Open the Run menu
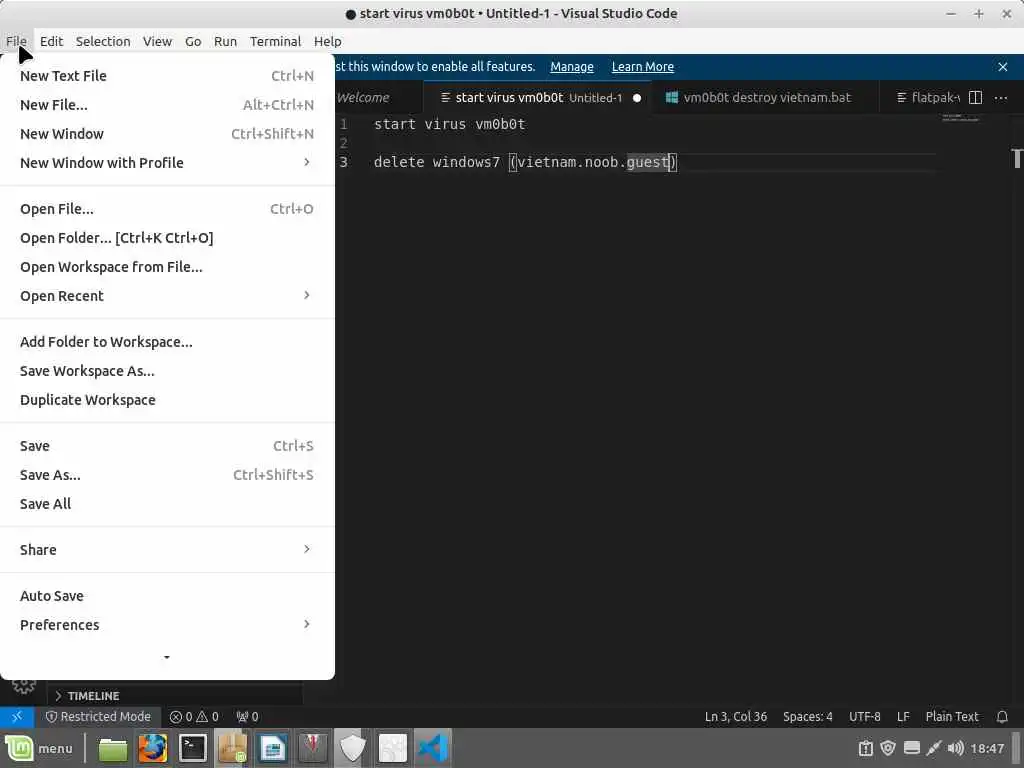This screenshot has height=768, width=1024. (x=225, y=41)
